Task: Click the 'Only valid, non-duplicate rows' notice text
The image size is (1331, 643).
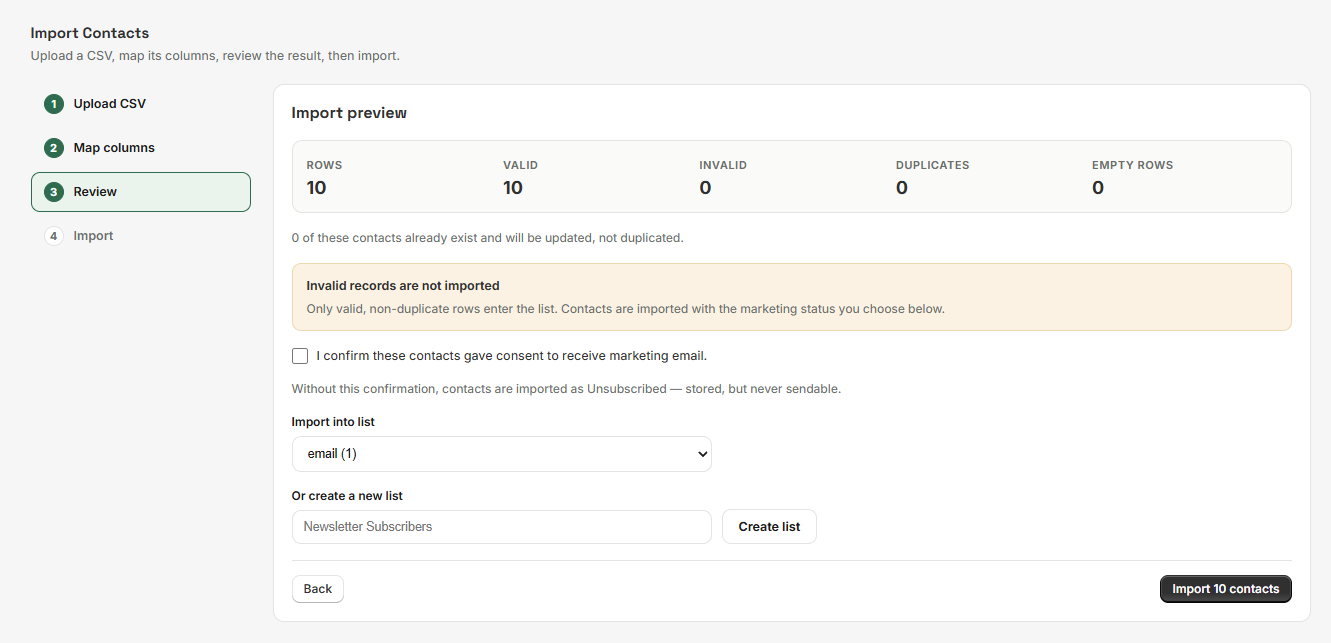Action: 625,309
